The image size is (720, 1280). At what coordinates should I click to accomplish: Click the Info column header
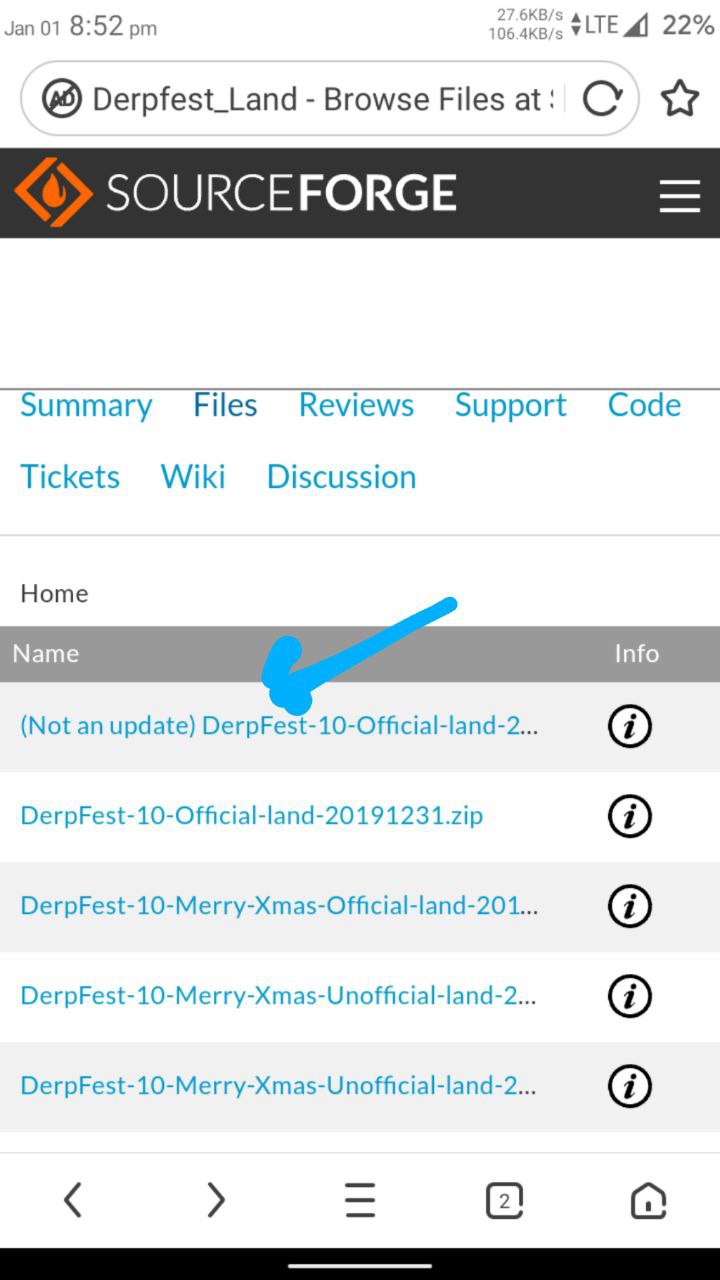click(637, 654)
